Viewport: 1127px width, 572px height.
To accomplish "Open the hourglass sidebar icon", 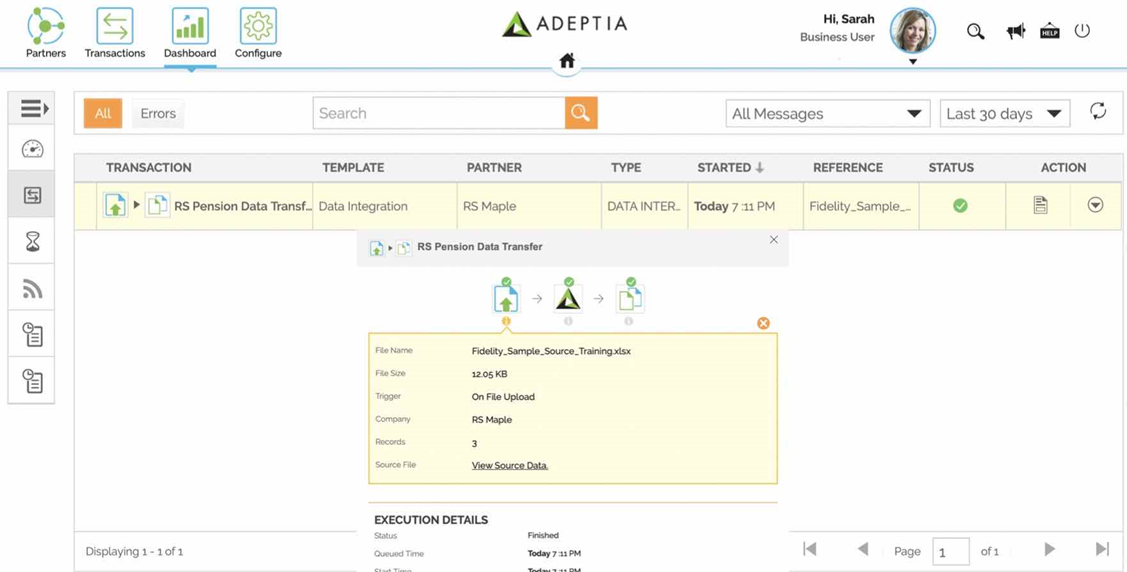I will pos(32,241).
